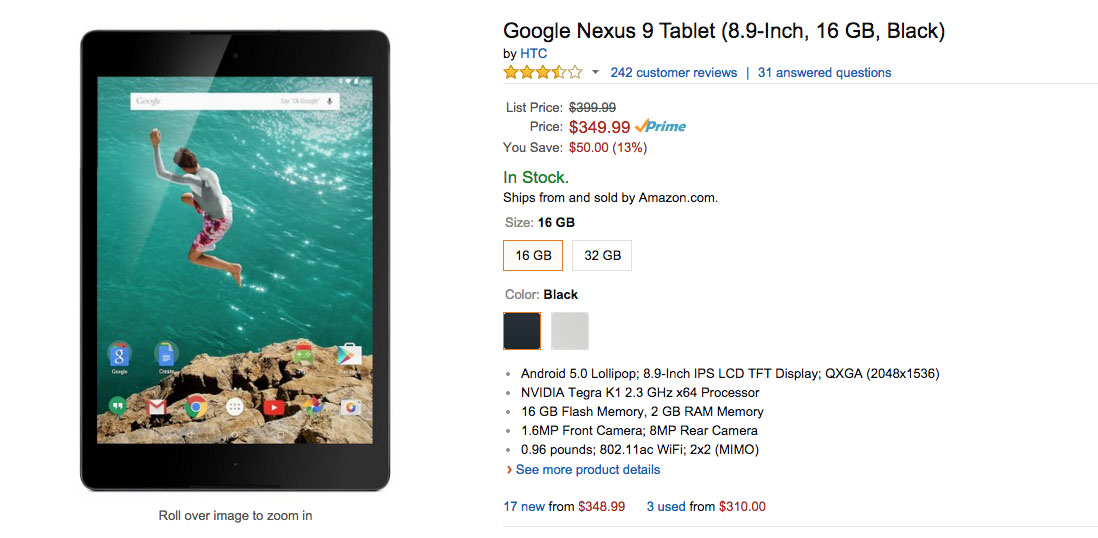Click the Google search app icon on tablet
Viewport: 1098px width, 538px height.
point(119,354)
